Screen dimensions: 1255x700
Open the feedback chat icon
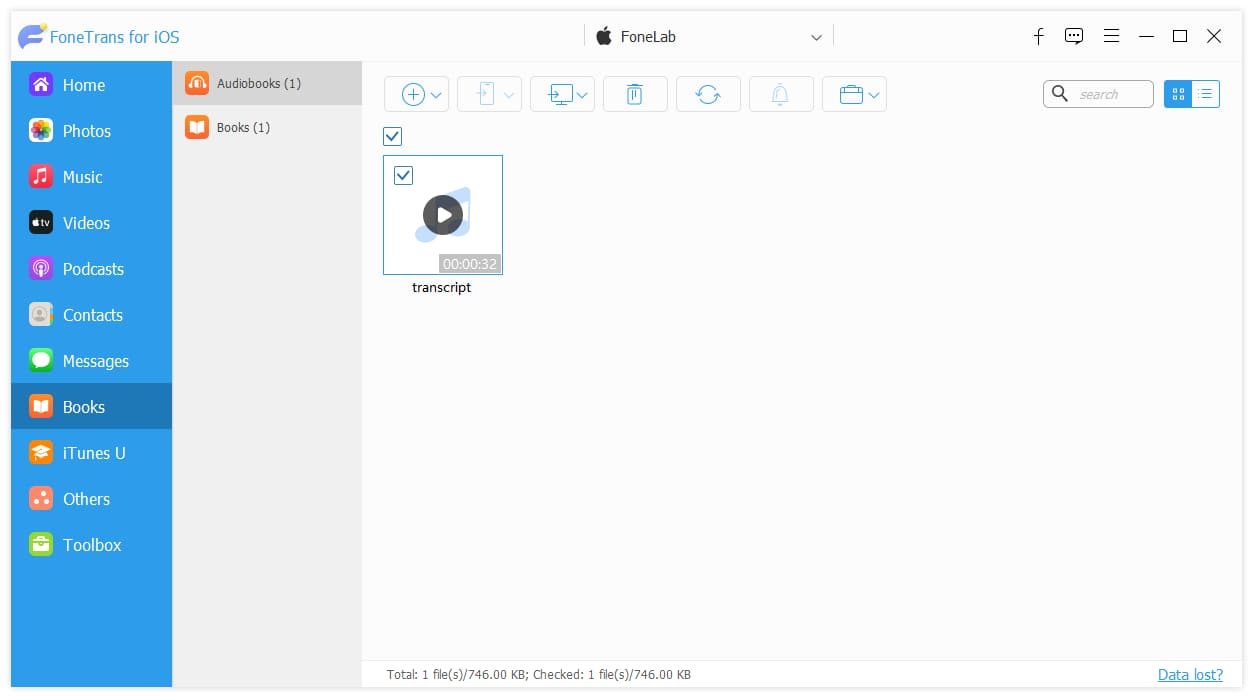pyautogui.click(x=1074, y=36)
